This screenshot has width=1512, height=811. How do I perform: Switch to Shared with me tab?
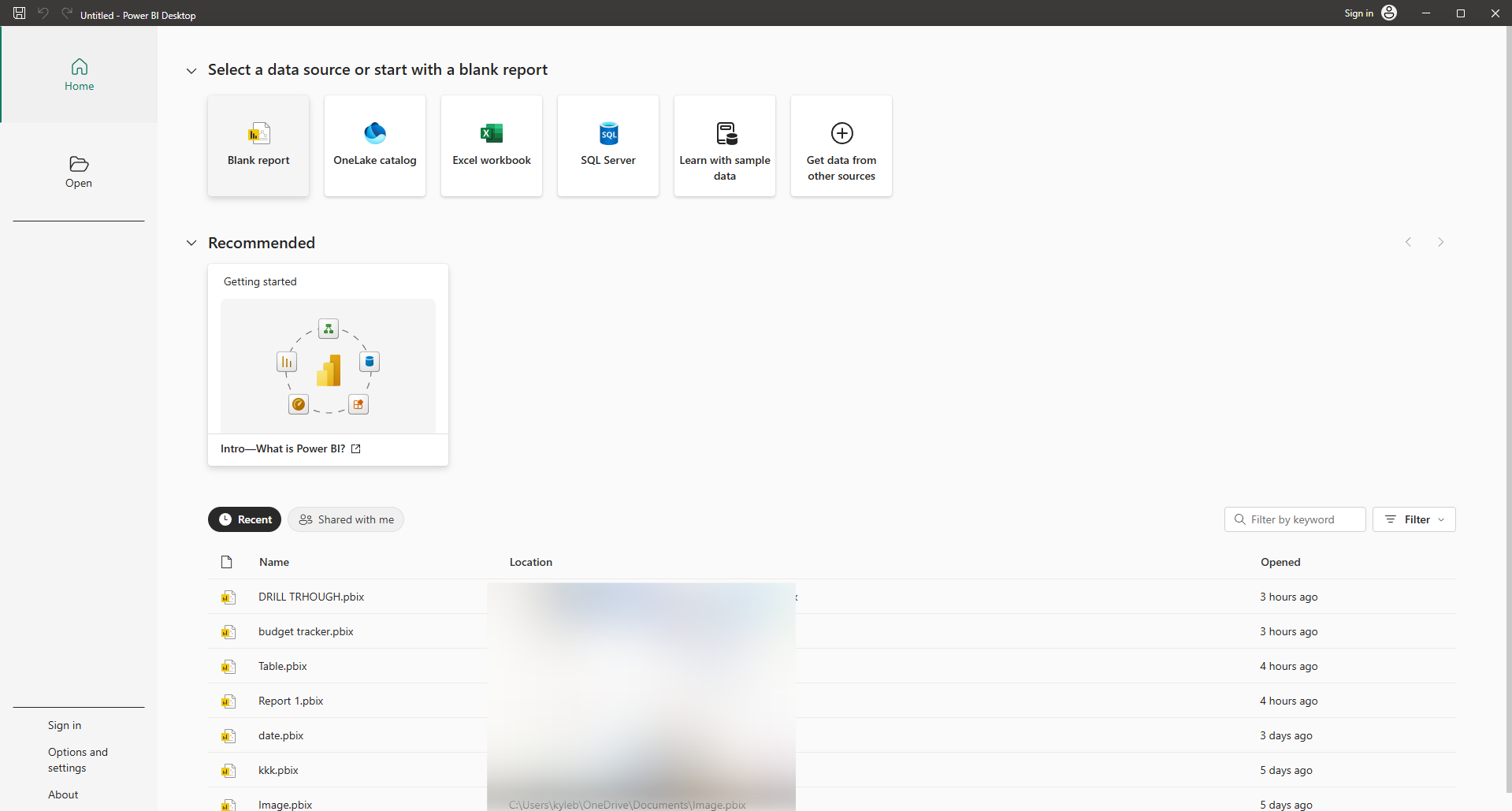pos(346,519)
